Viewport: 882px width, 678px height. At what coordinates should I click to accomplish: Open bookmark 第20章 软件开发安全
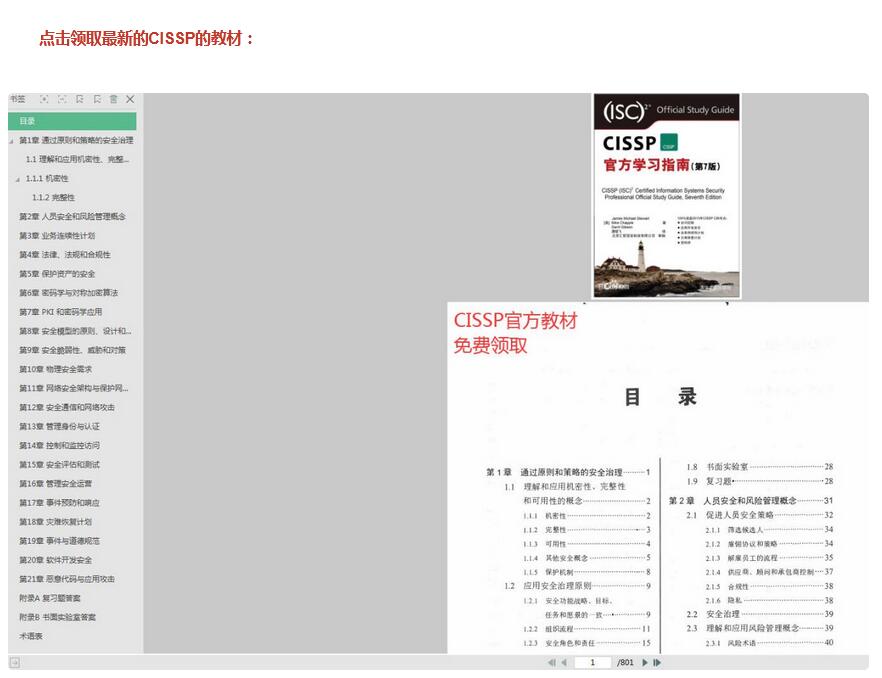coord(56,560)
